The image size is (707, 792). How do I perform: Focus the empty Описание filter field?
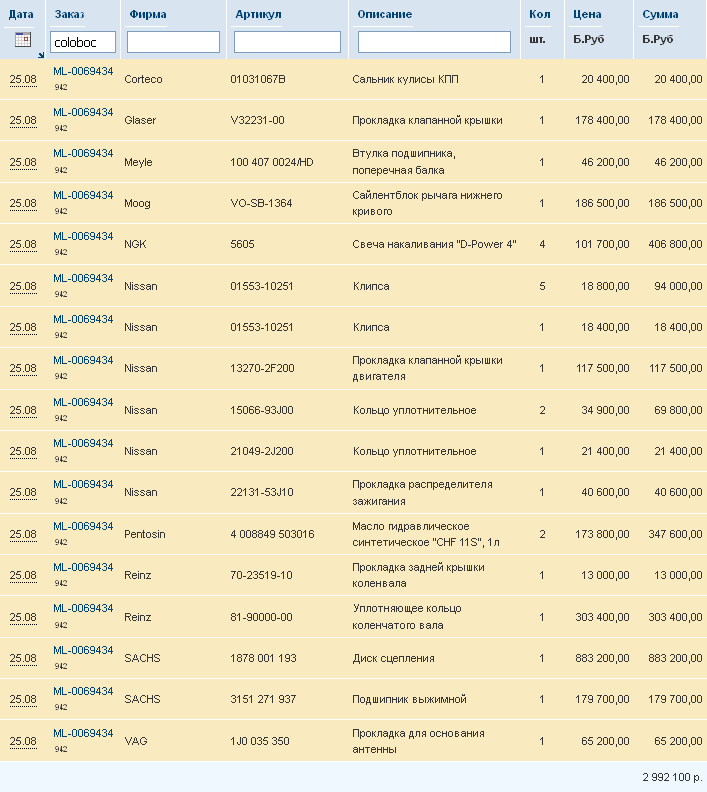pos(434,42)
